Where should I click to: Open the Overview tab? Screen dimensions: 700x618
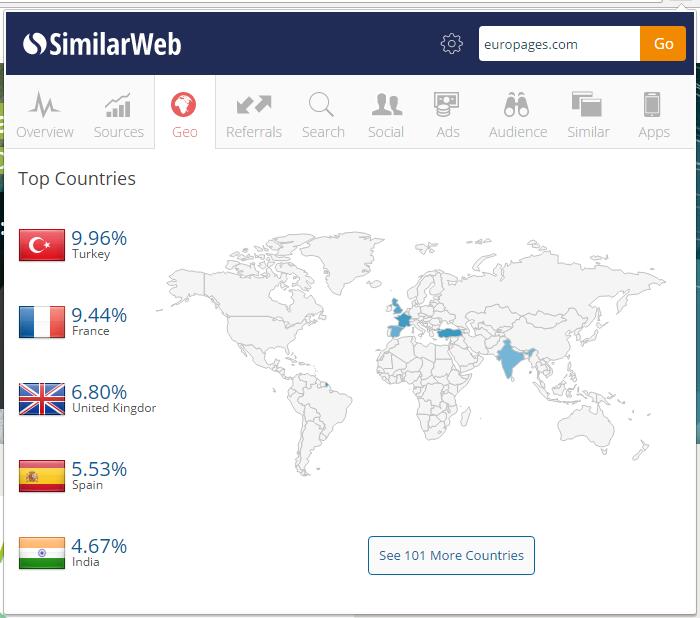(x=45, y=115)
